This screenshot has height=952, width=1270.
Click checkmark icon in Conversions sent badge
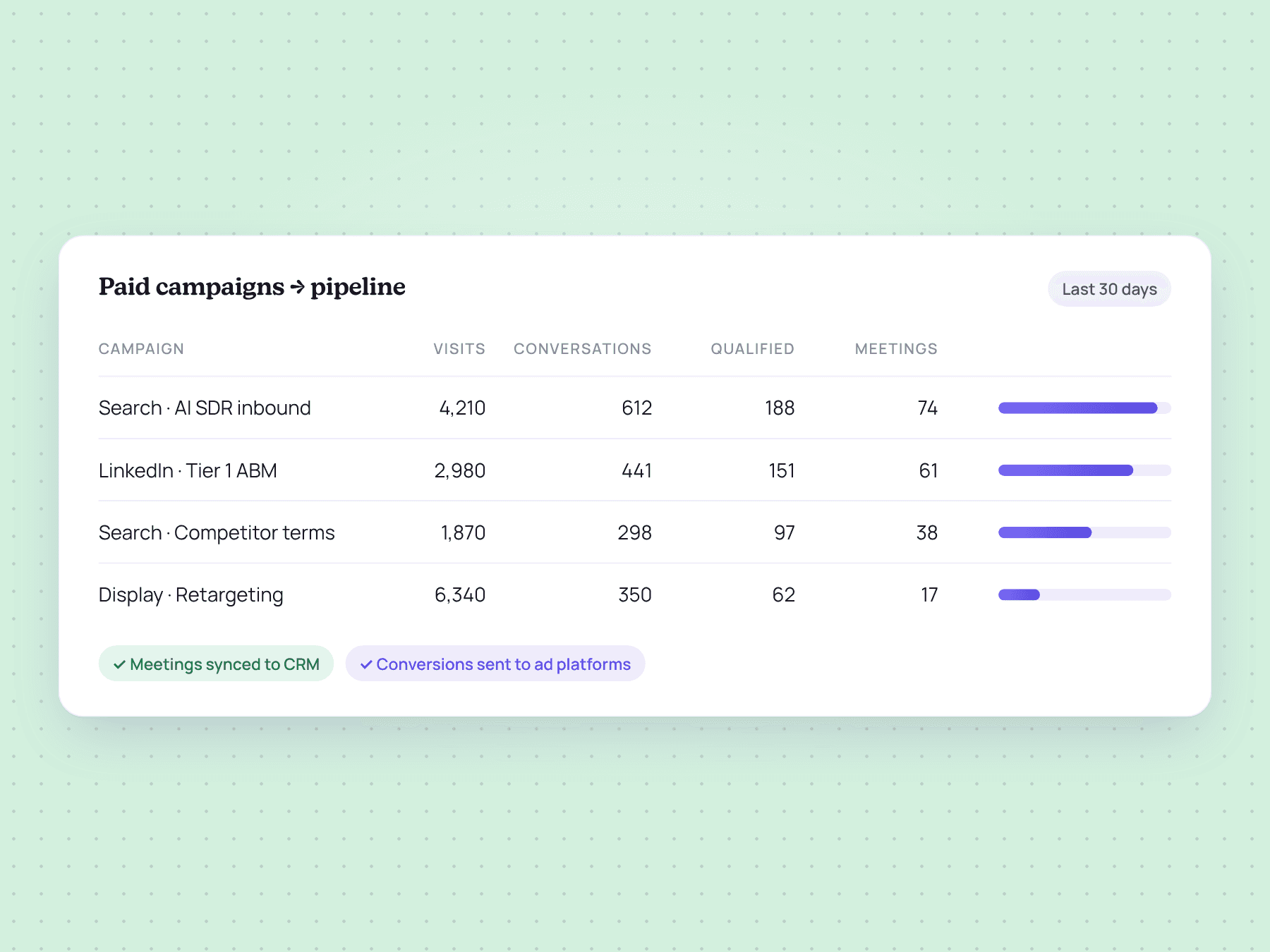click(366, 664)
